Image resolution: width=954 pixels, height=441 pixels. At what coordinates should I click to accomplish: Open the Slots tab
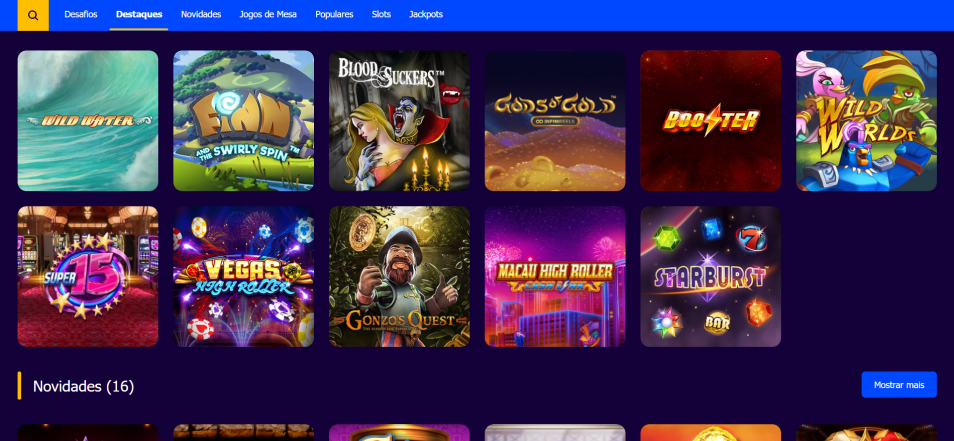381,15
